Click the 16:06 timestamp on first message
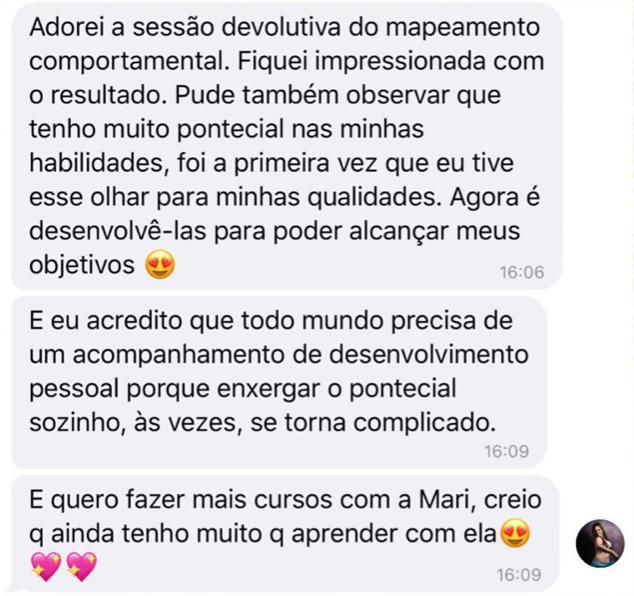Viewport: 634px width, 596px height. pyautogui.click(x=522, y=273)
